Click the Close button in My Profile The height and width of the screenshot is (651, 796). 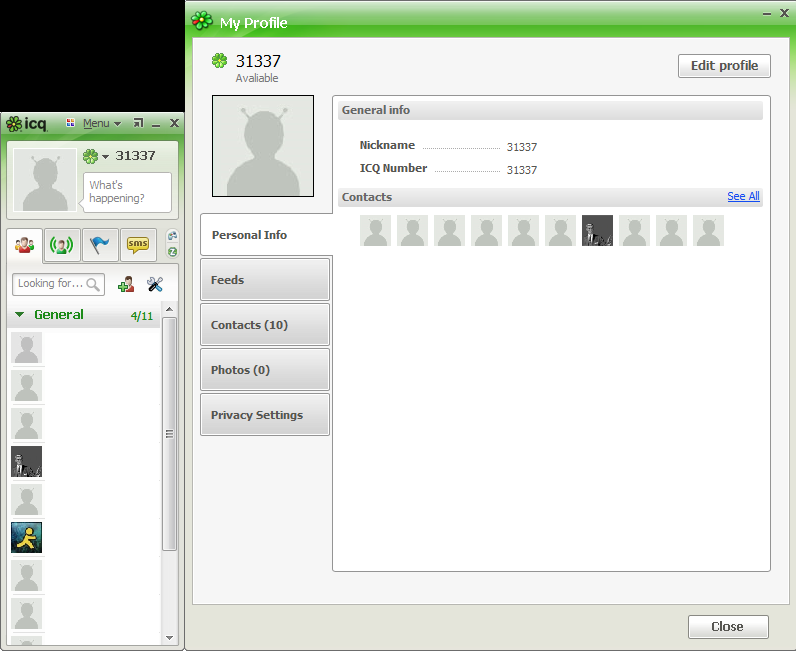(728, 627)
